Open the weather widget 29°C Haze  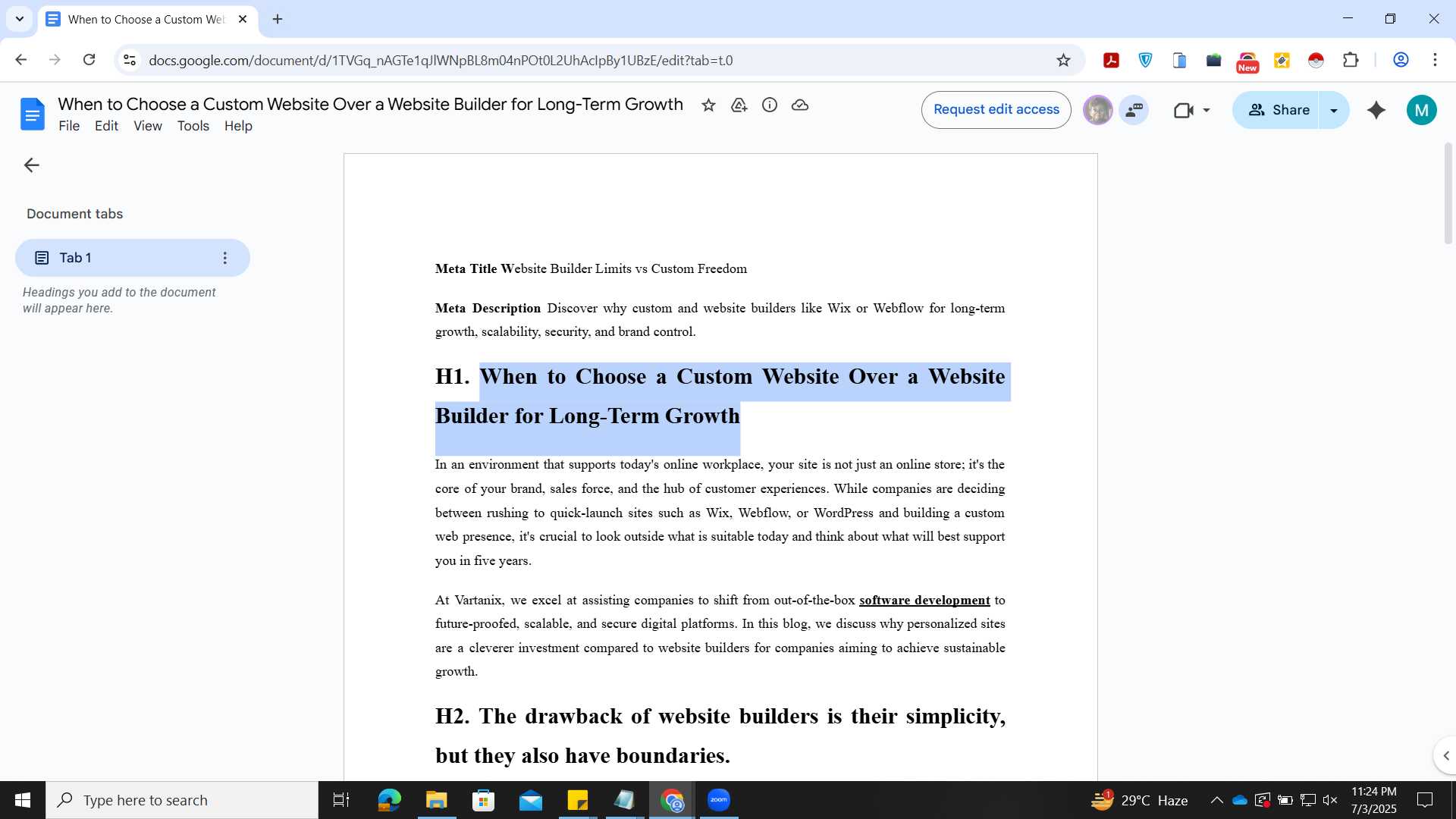click(1140, 800)
